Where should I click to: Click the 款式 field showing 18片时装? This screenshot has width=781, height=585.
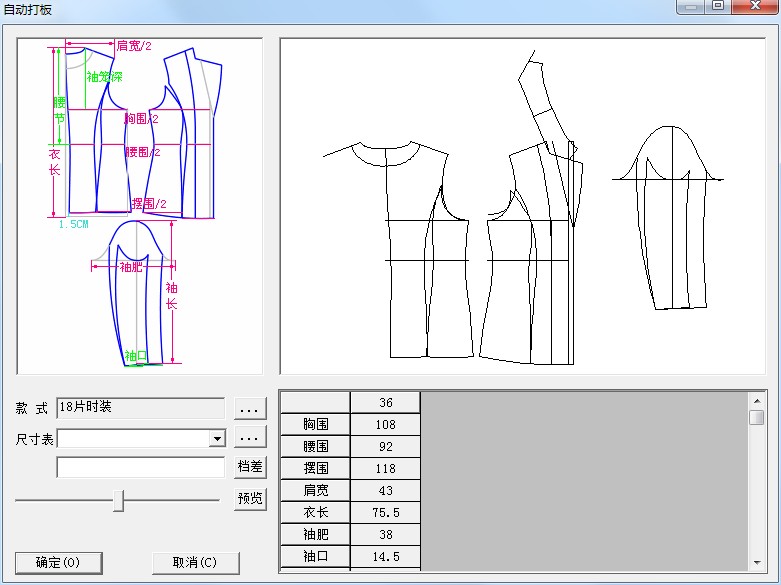click(140, 408)
